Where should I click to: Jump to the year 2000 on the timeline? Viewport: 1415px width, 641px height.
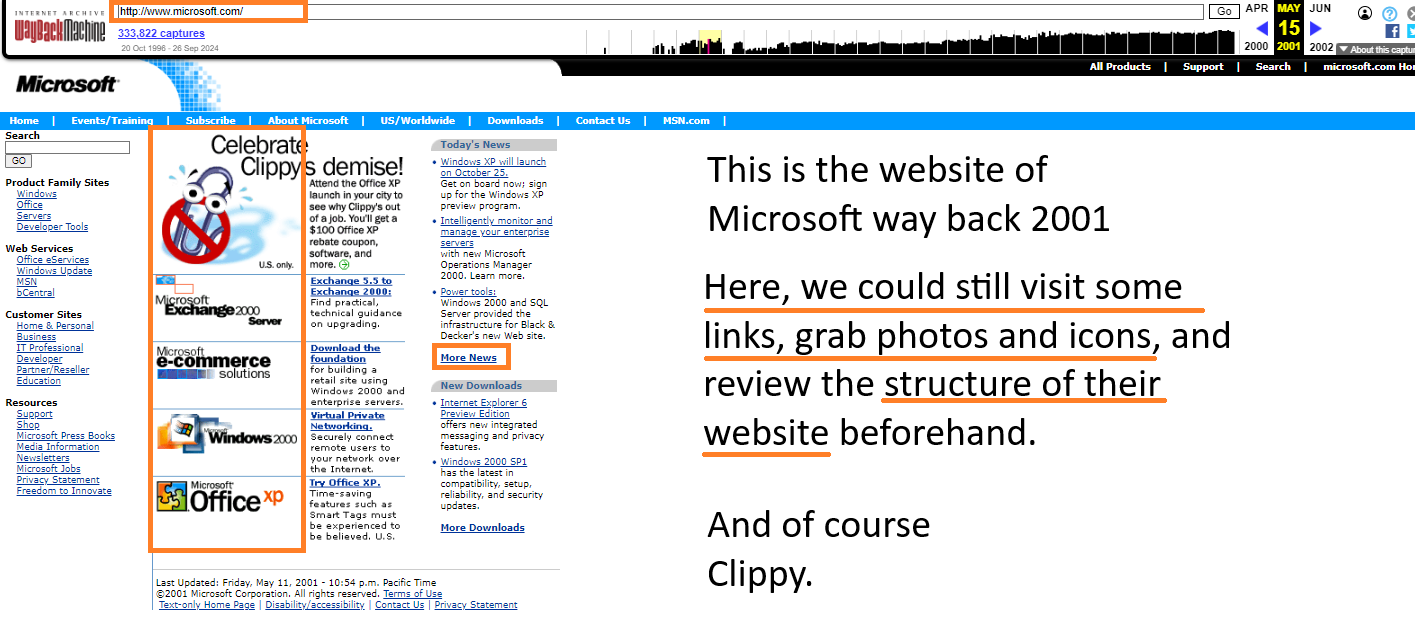1256,47
